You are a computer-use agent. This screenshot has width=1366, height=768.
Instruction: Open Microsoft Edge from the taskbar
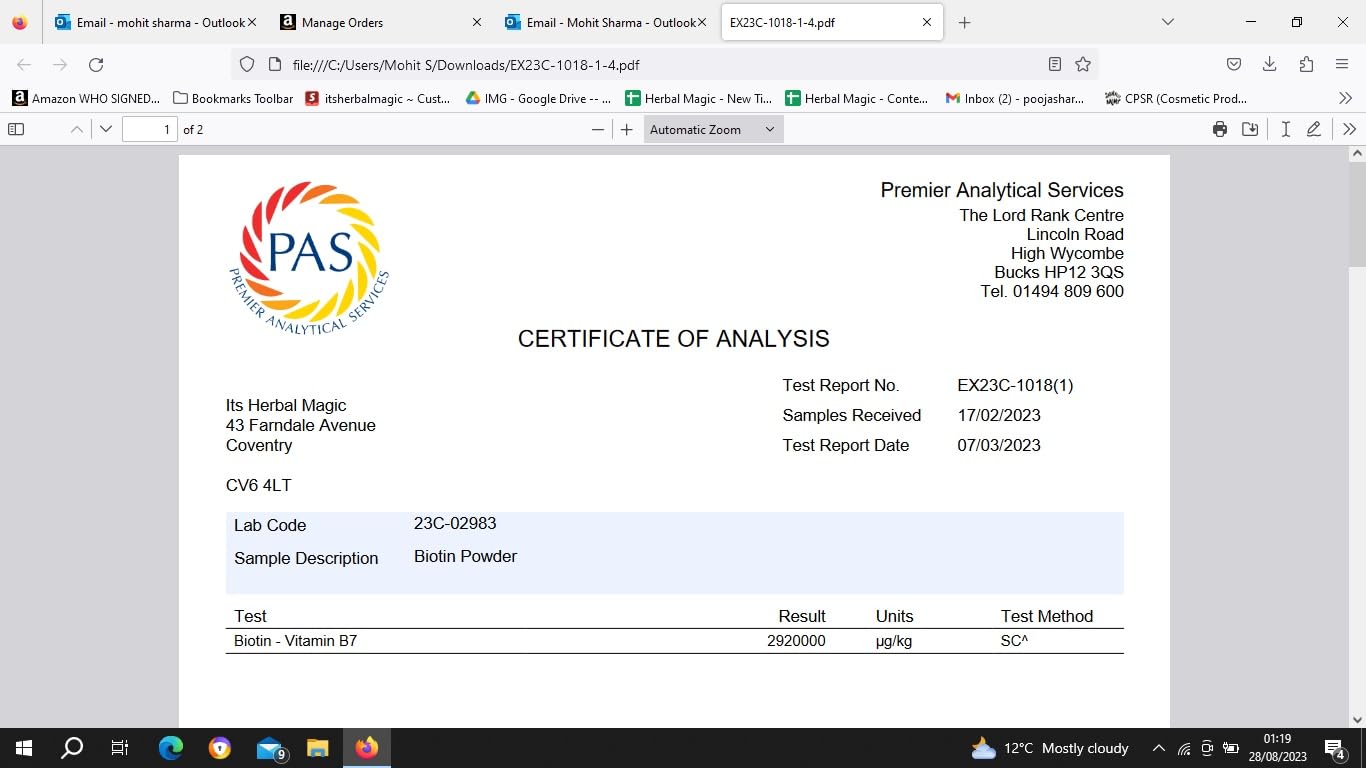pyautogui.click(x=171, y=748)
